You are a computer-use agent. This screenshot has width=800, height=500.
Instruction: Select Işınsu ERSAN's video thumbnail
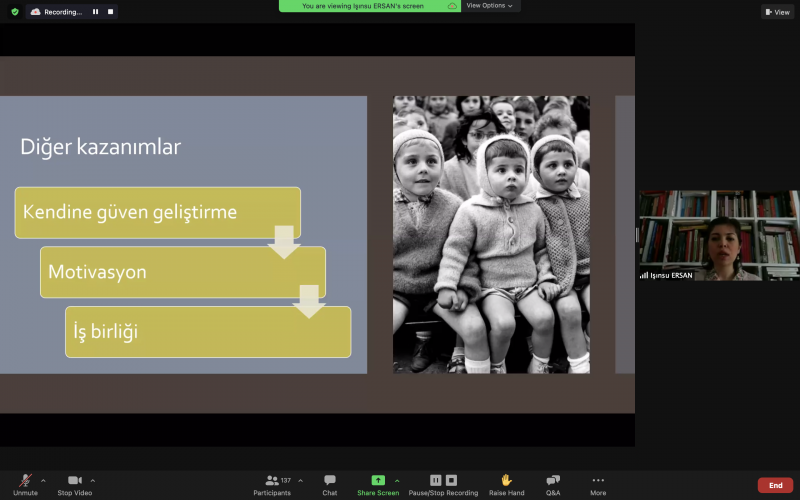[718, 235]
